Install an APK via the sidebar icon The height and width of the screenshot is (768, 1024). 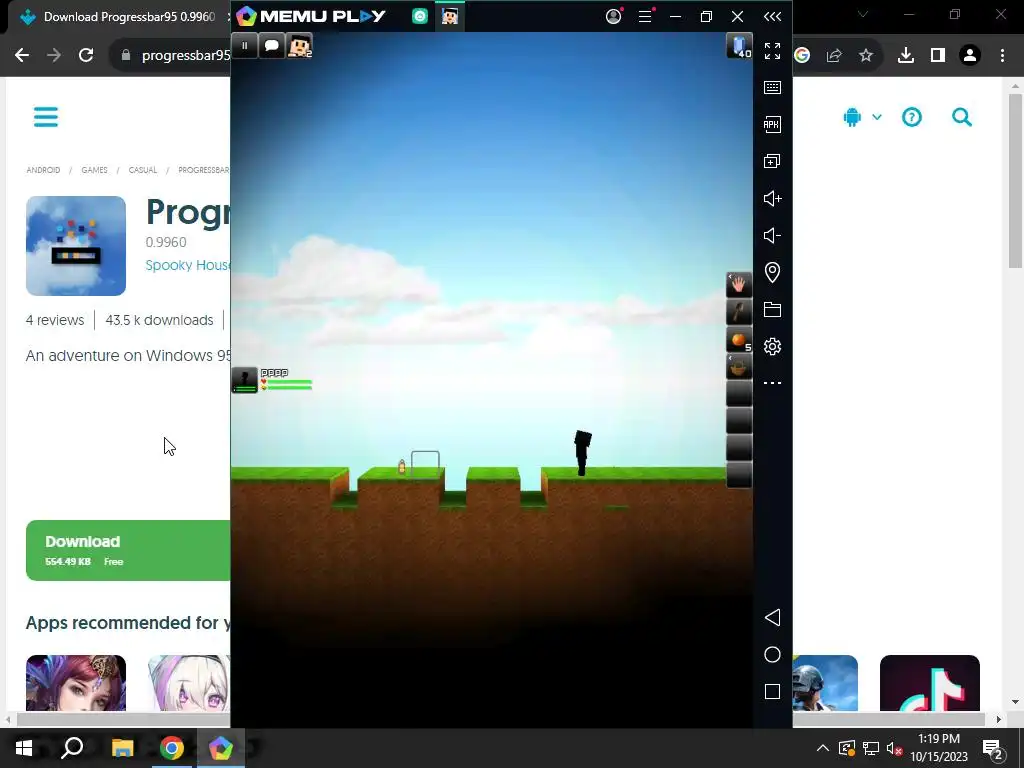point(772,124)
